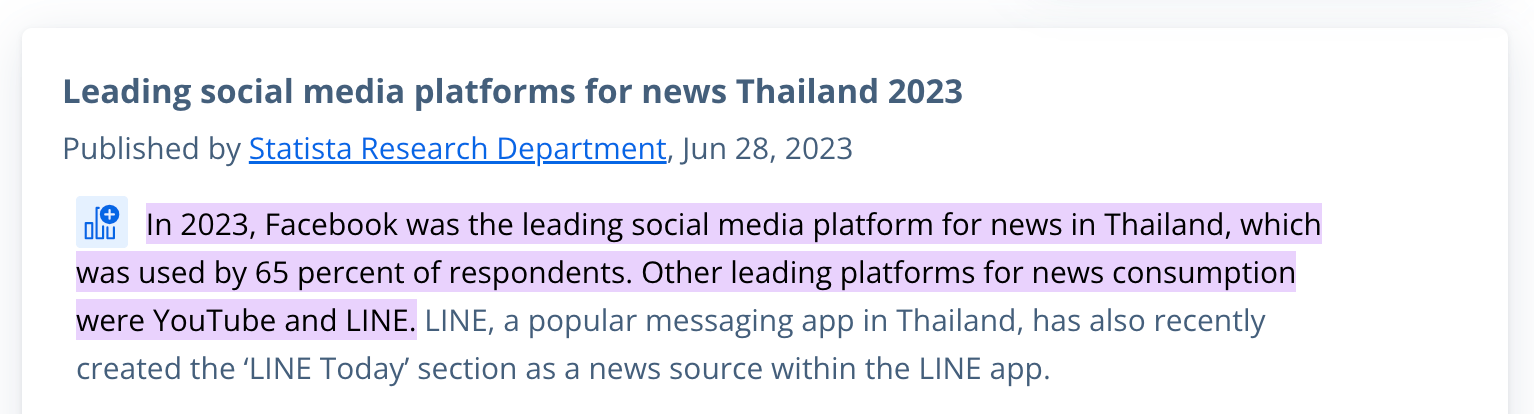The width and height of the screenshot is (1534, 414).
Task: Open the Statista Research Department link
Action: [x=458, y=149]
